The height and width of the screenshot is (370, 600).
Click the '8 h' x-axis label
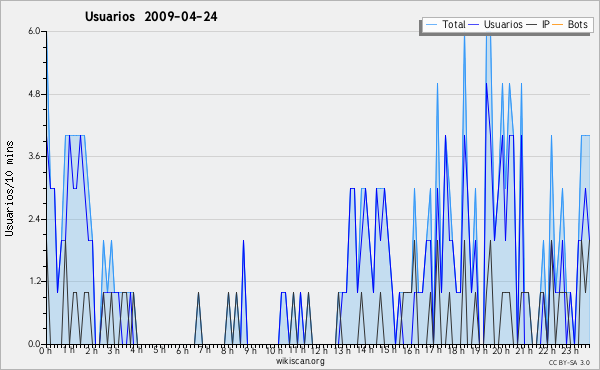[227, 350]
